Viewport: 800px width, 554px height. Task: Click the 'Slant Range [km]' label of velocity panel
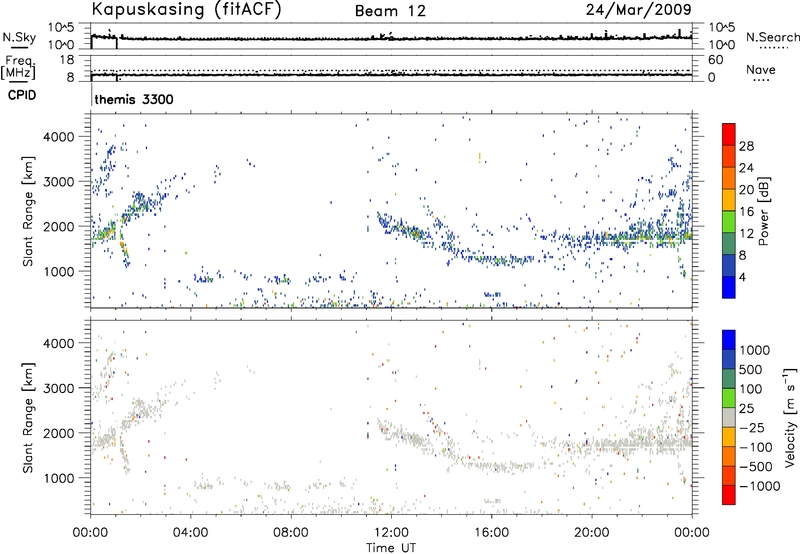(28, 418)
